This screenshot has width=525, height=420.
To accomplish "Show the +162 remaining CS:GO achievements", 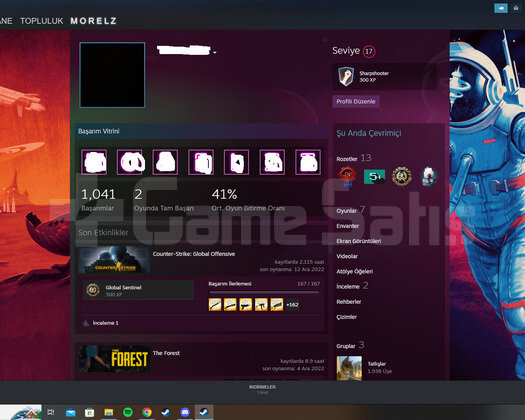I will click(x=292, y=305).
